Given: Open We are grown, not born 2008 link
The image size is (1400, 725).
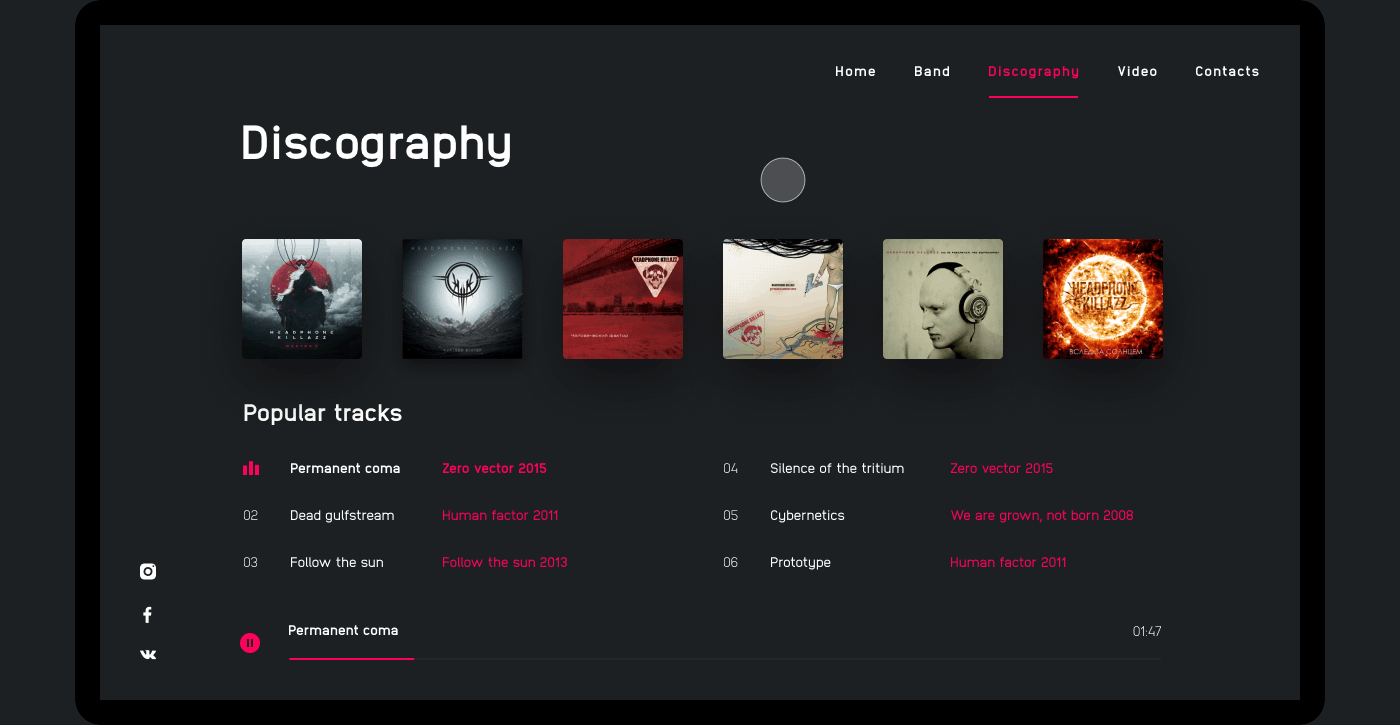Looking at the screenshot, I should point(1042,516).
